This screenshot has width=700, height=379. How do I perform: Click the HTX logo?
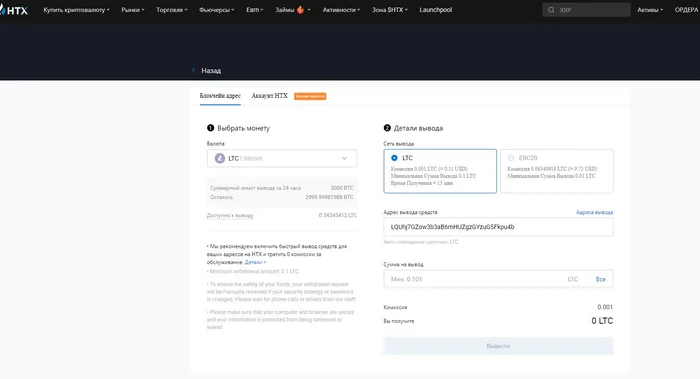pyautogui.click(x=14, y=10)
